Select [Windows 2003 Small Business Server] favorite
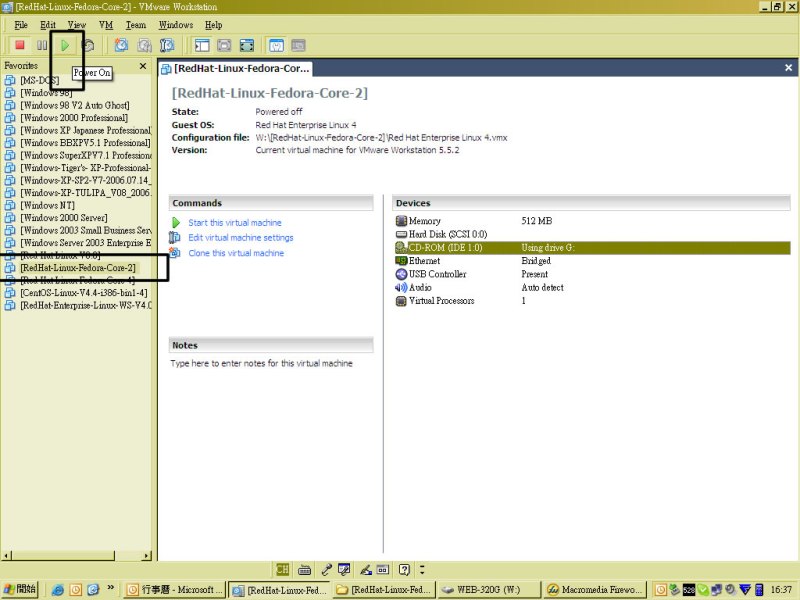Viewport: 800px width, 600px height. click(86, 231)
